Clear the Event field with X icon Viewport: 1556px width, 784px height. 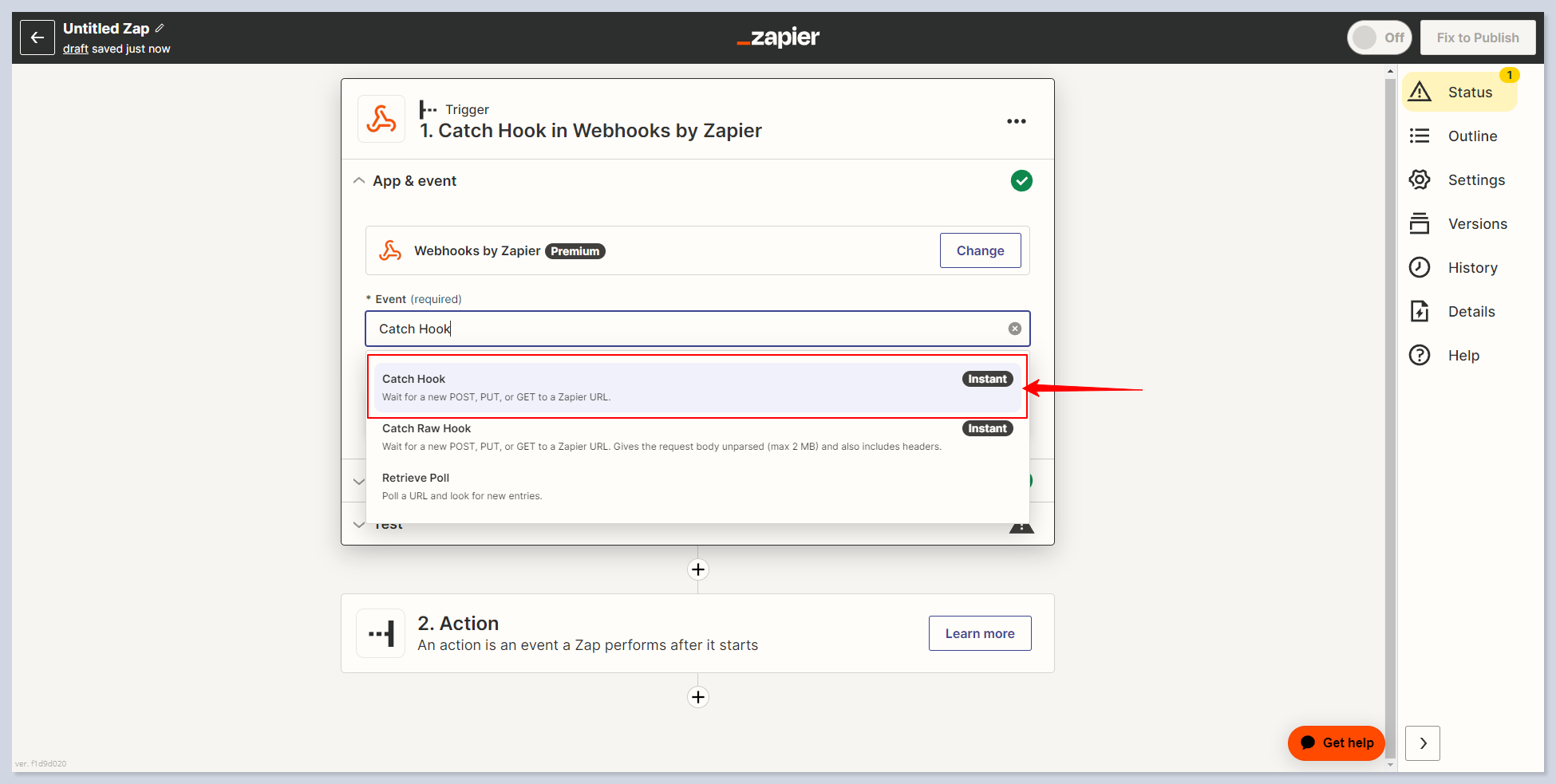pos(1014,329)
